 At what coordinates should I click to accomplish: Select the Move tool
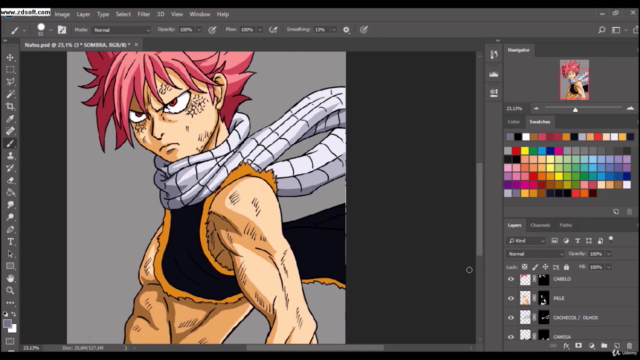10,58
